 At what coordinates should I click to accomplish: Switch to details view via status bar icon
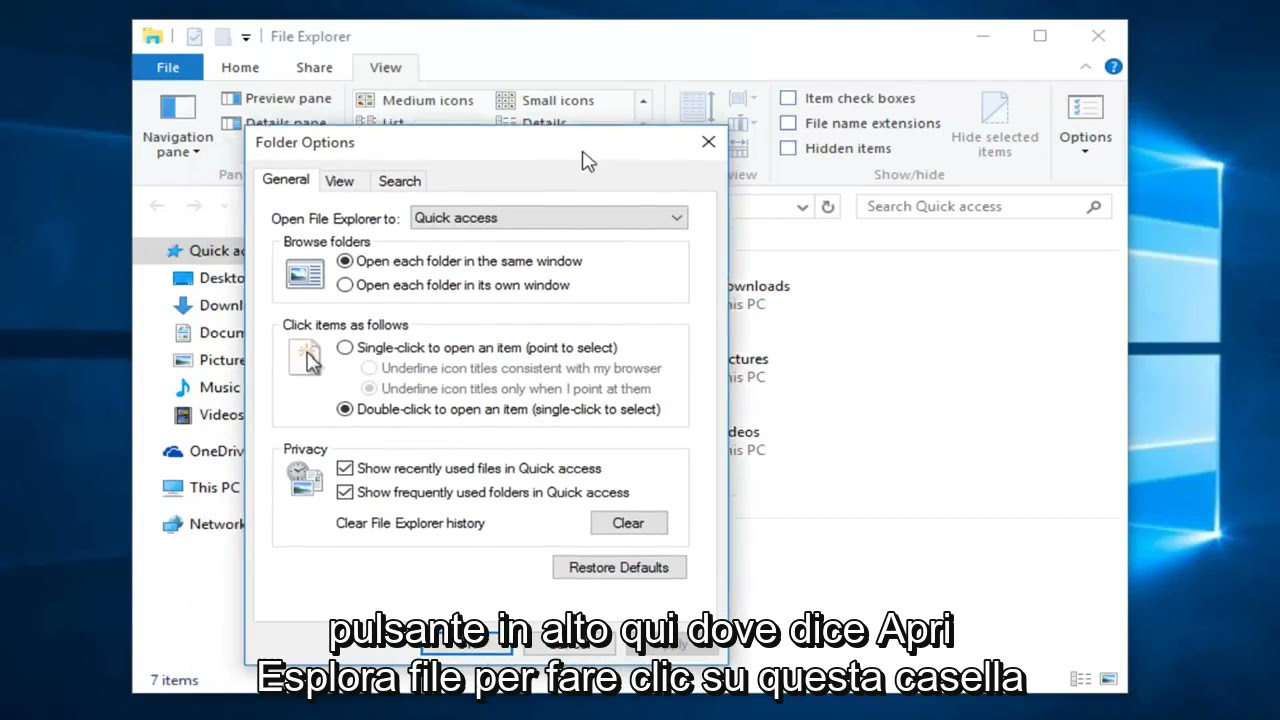point(1081,680)
